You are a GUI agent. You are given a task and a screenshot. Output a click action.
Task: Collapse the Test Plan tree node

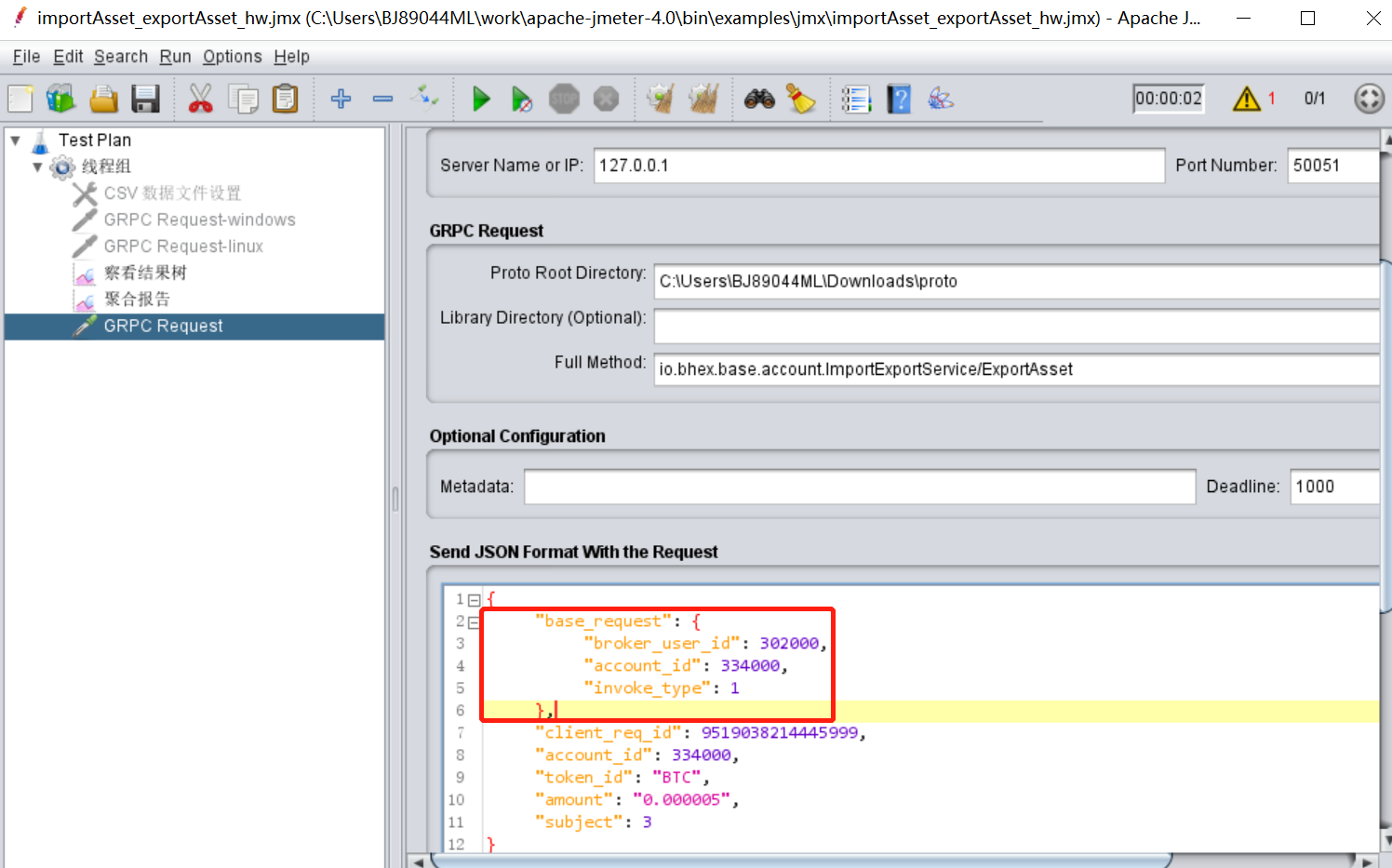[15, 140]
